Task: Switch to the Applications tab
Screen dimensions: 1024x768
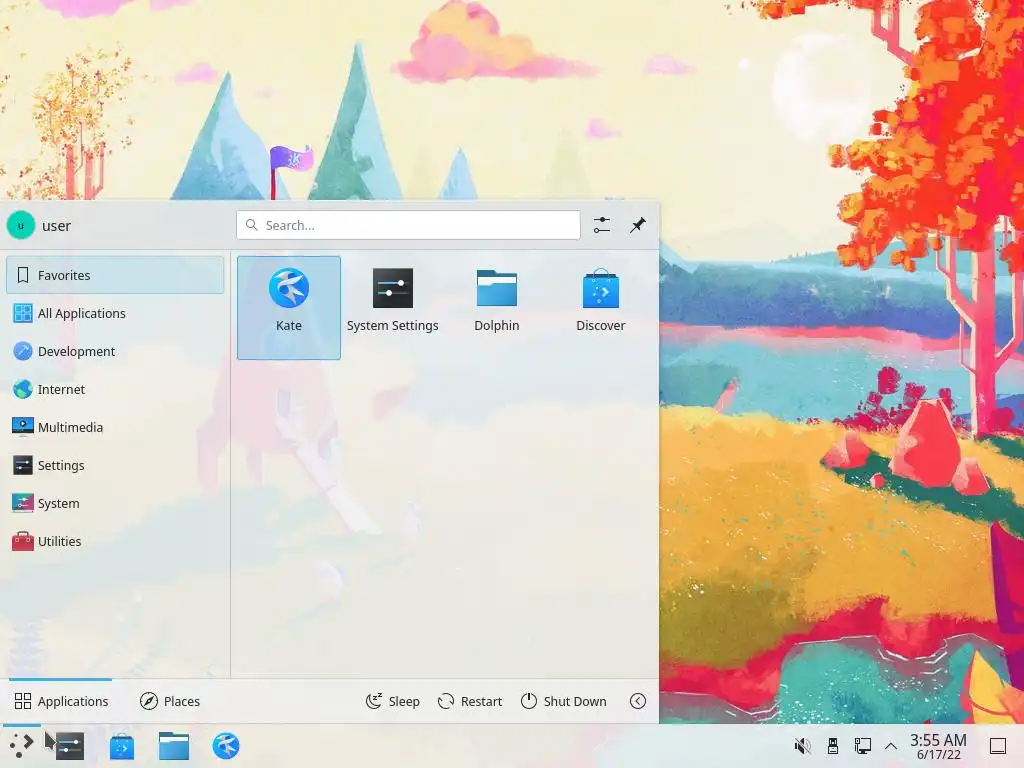Action: pos(61,701)
